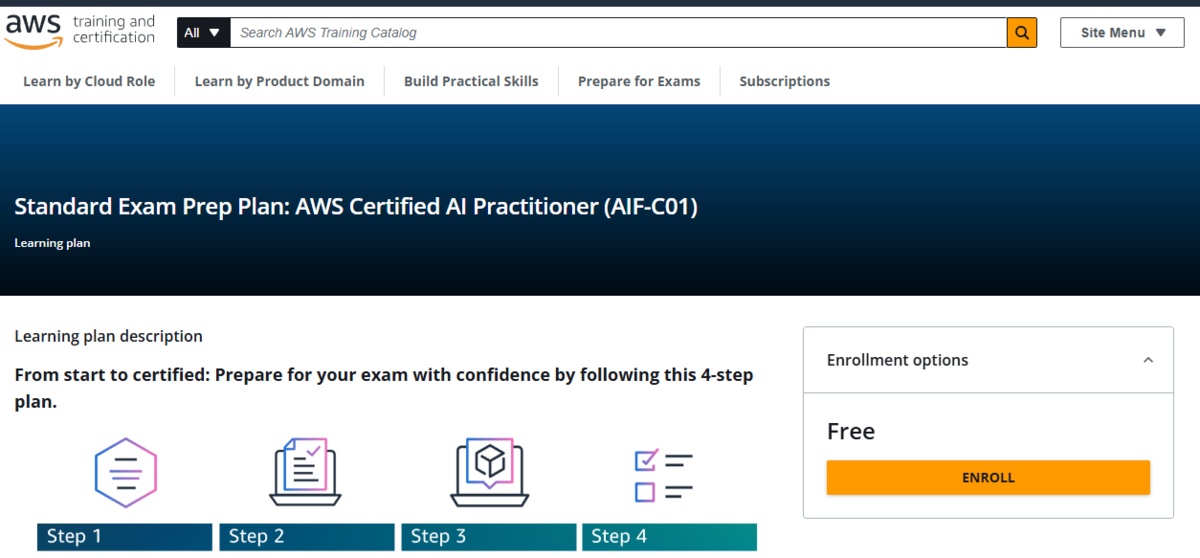Viewport: 1200px width, 558px height.
Task: Click the Step 3 laptop cube icon
Action: pyautogui.click(x=488, y=471)
